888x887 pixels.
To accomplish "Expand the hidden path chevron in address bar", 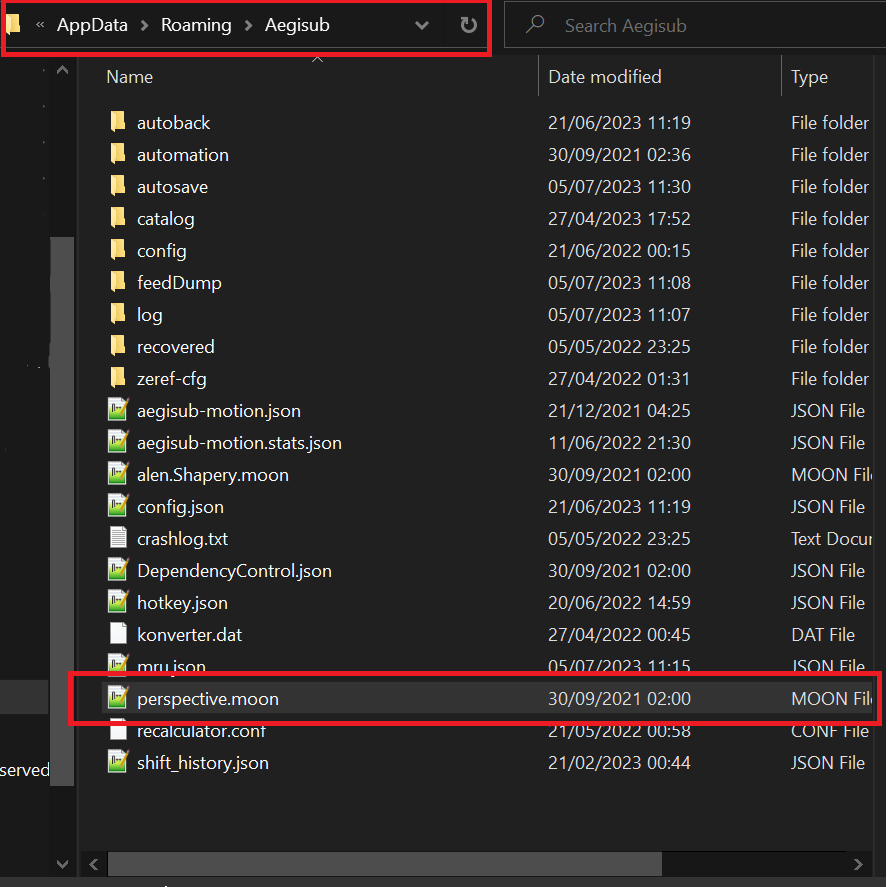I will click(40, 26).
